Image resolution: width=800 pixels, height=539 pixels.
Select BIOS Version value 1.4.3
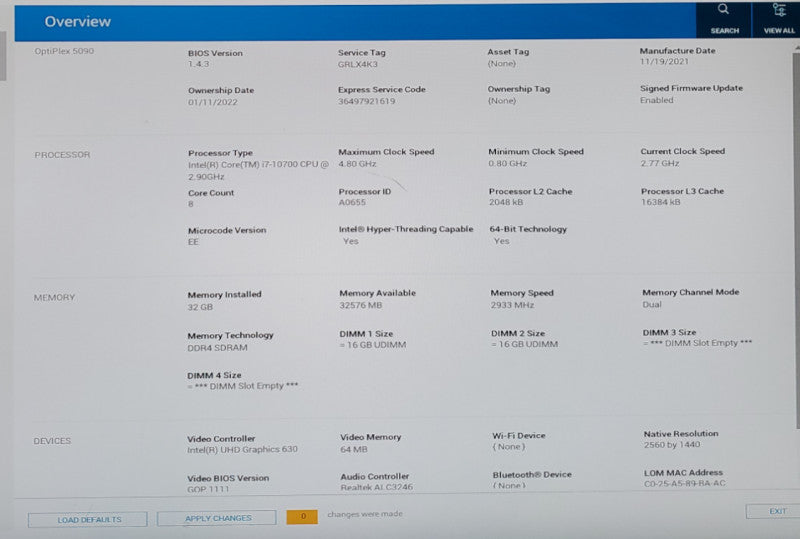[x=198, y=64]
